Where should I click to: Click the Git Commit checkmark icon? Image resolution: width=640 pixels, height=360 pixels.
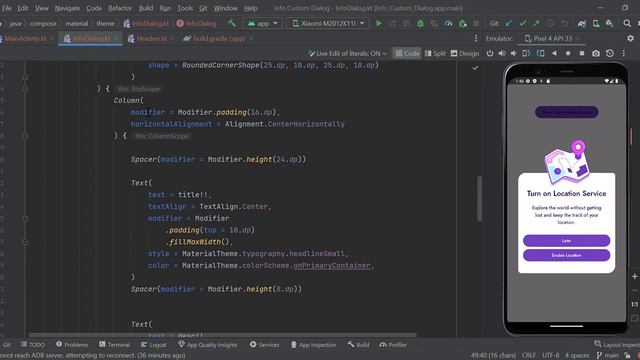click(522, 23)
